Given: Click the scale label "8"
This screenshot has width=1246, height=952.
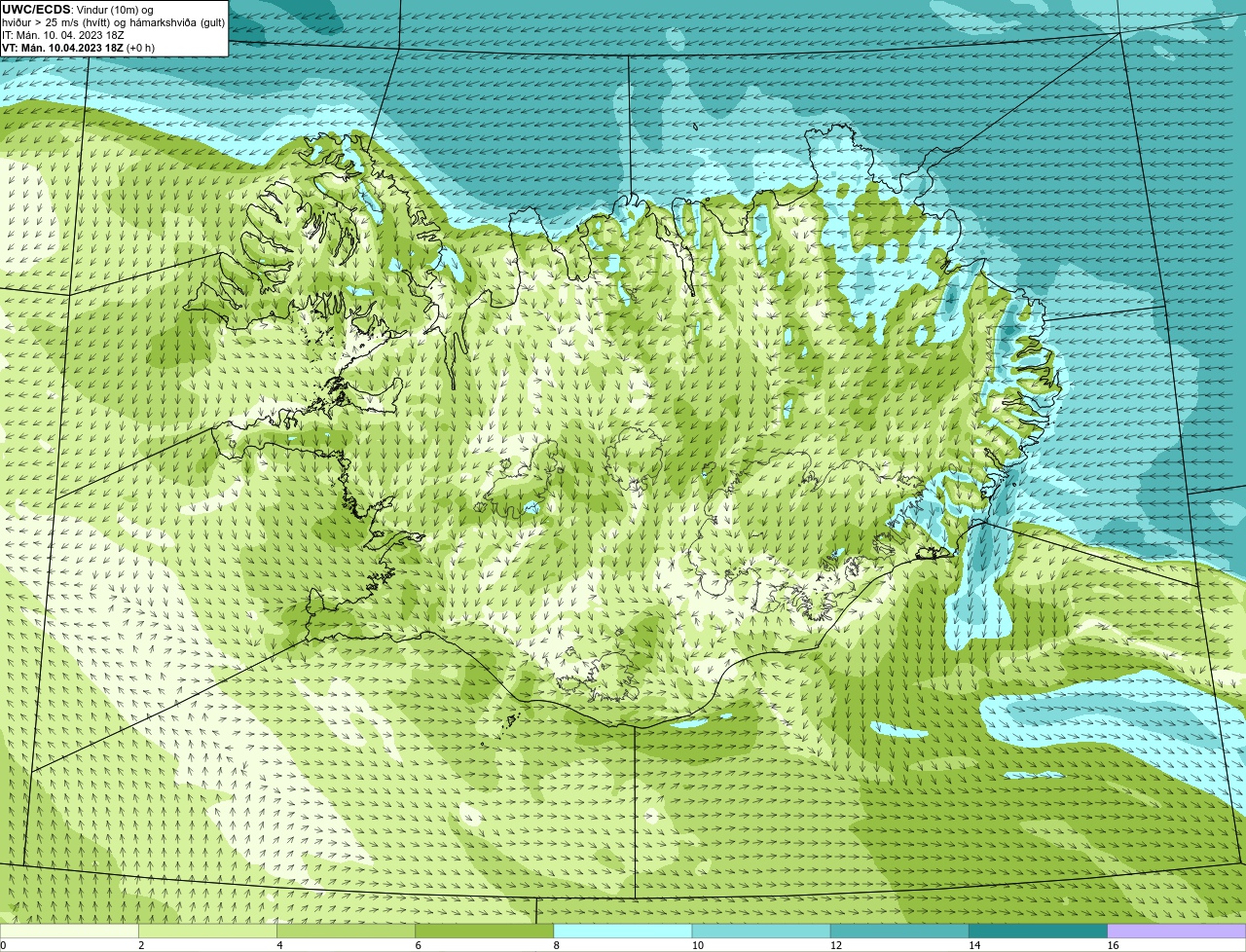Looking at the screenshot, I should point(557,945).
